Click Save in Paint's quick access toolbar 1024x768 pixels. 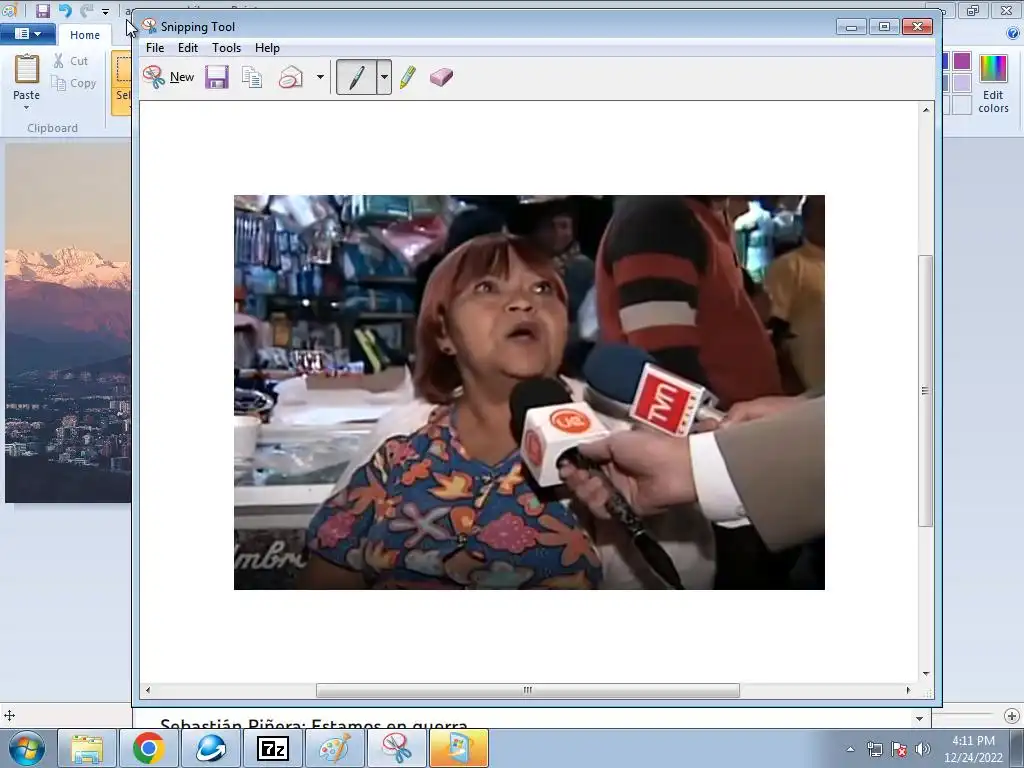point(42,10)
